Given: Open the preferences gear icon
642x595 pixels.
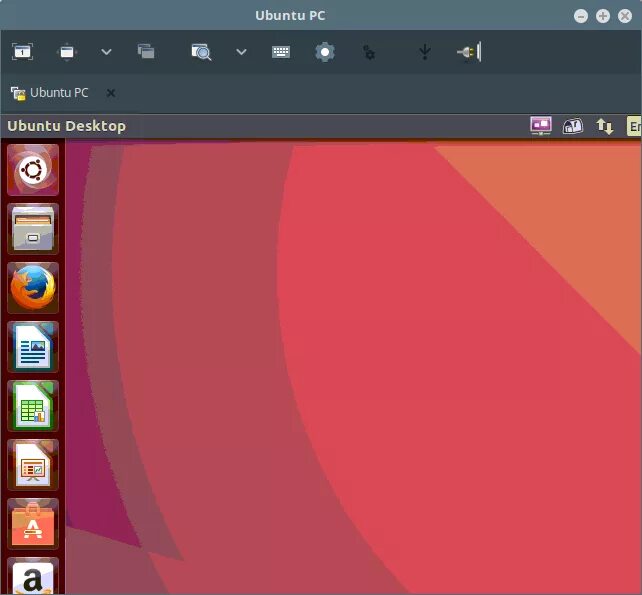Looking at the screenshot, I should tap(325, 52).
